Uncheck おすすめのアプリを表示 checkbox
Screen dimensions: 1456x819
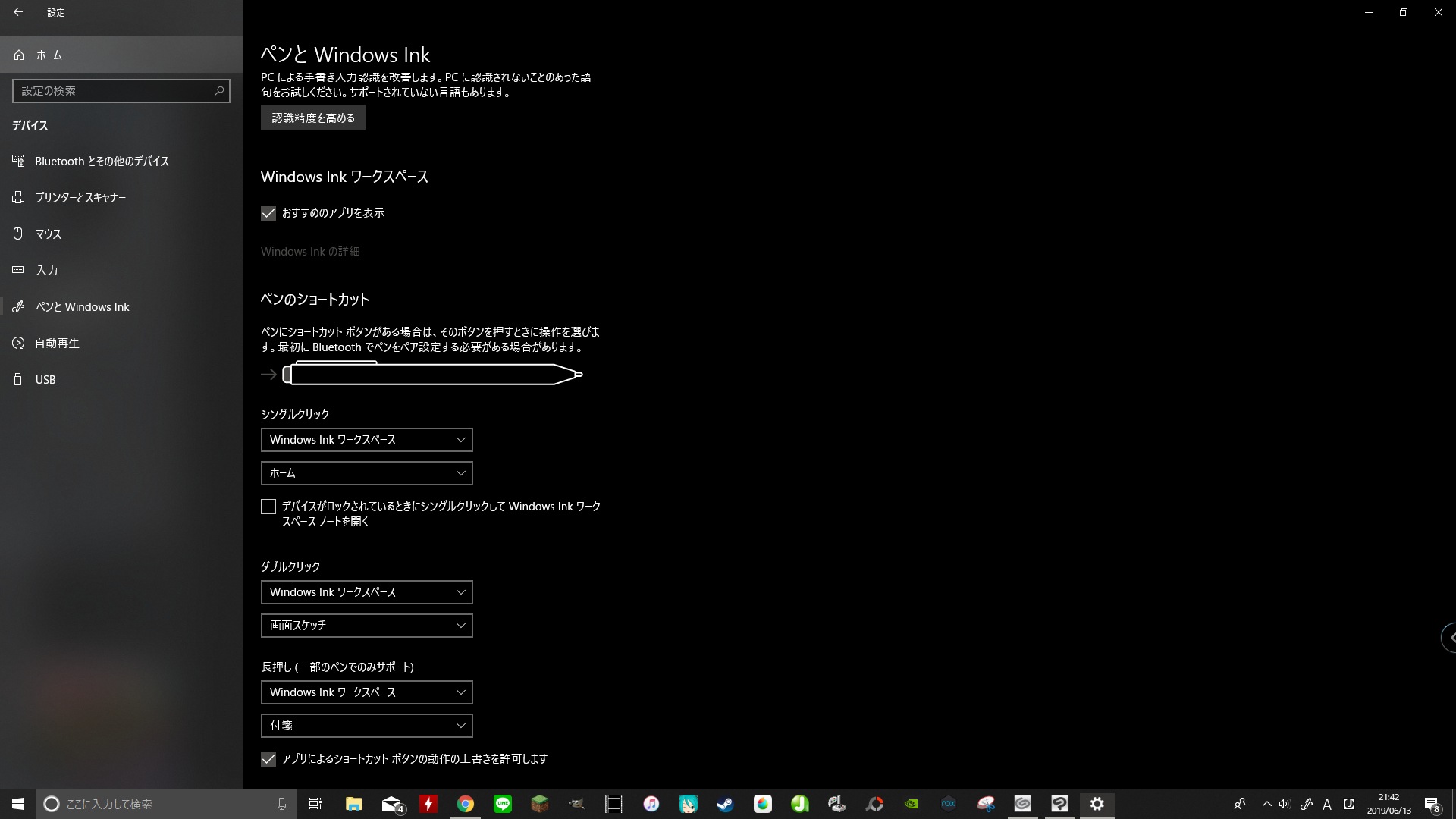coord(268,213)
